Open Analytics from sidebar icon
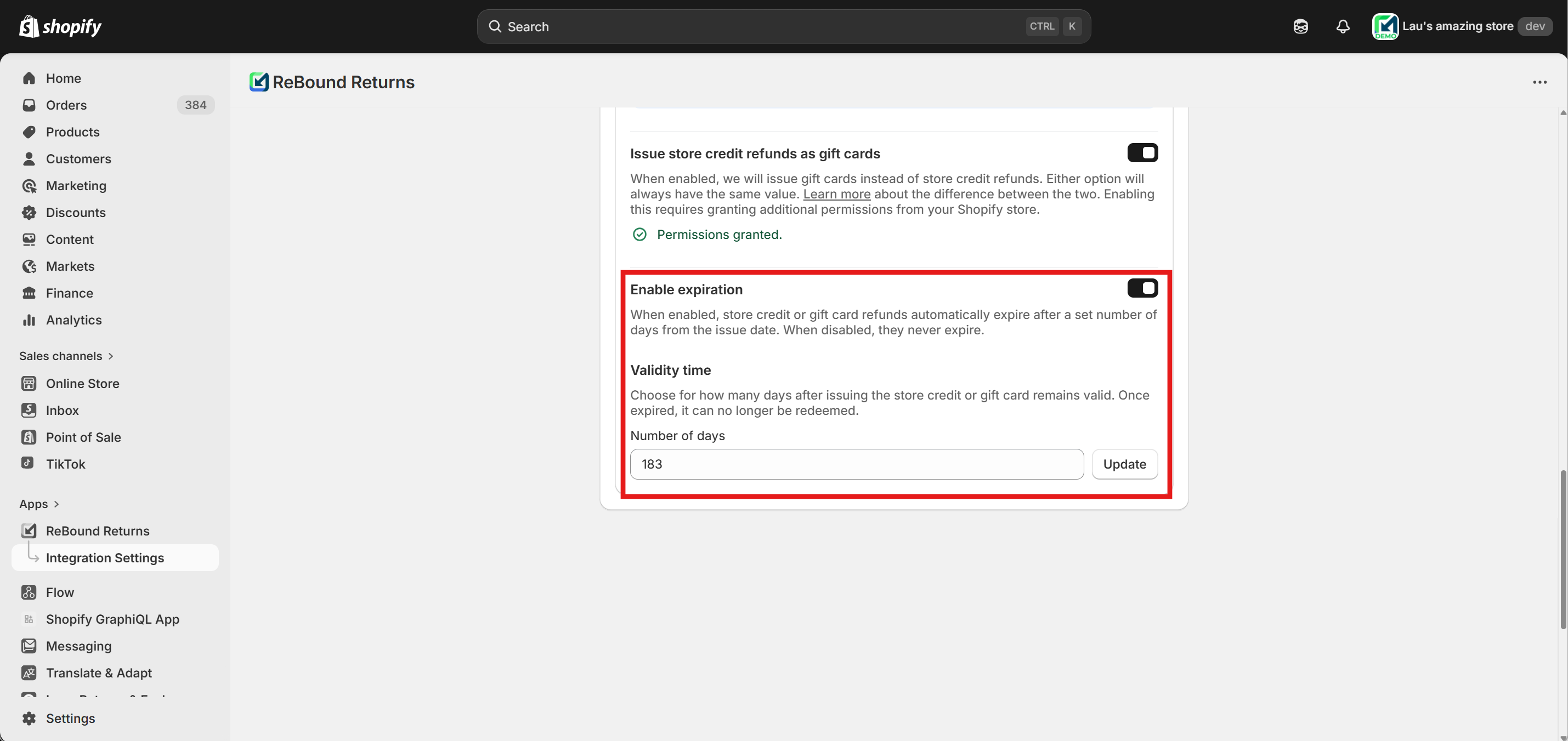The width and height of the screenshot is (1568, 741). pos(29,320)
